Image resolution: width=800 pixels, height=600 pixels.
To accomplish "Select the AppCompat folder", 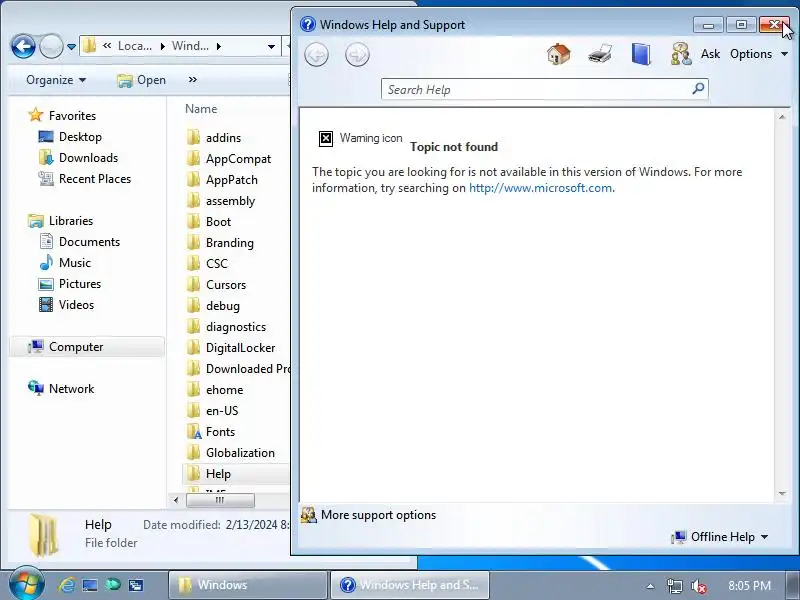I will pos(229,159).
